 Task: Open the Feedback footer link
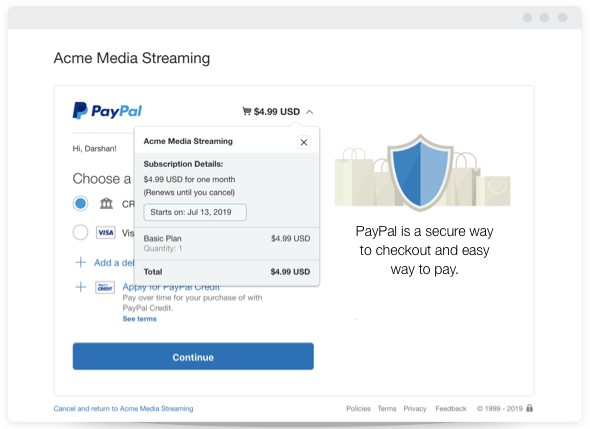(451, 408)
